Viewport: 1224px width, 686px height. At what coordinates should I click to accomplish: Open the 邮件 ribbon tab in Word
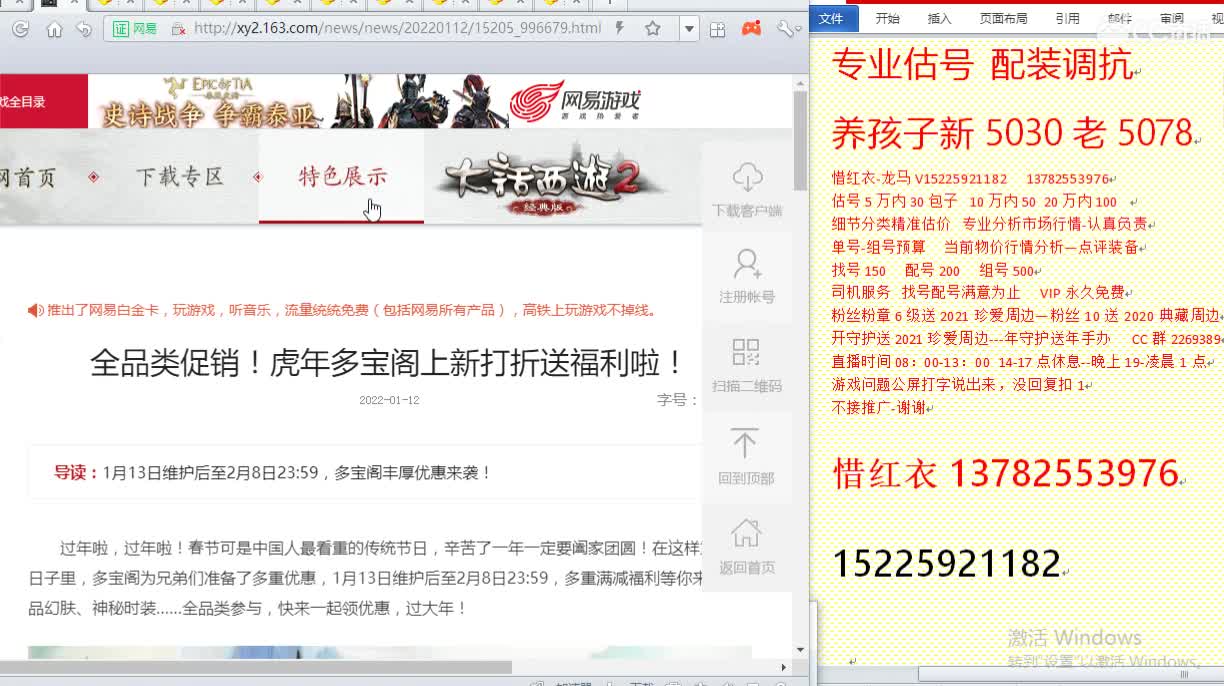(x=1119, y=18)
